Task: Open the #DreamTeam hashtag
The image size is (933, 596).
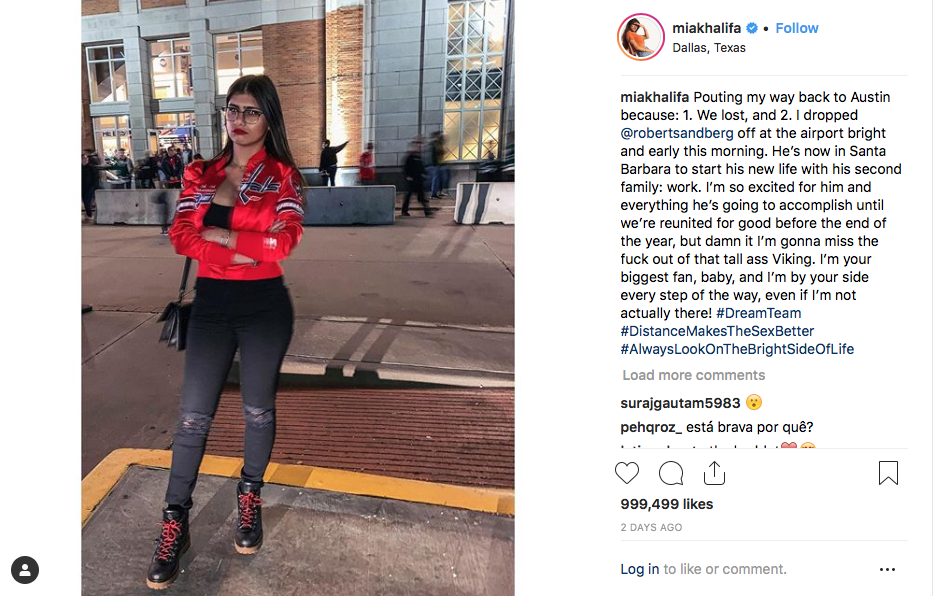Action: coord(759,313)
